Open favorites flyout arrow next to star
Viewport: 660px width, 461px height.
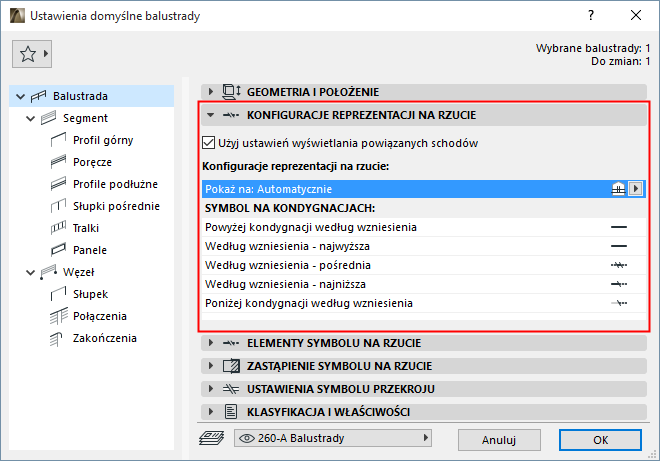46,54
